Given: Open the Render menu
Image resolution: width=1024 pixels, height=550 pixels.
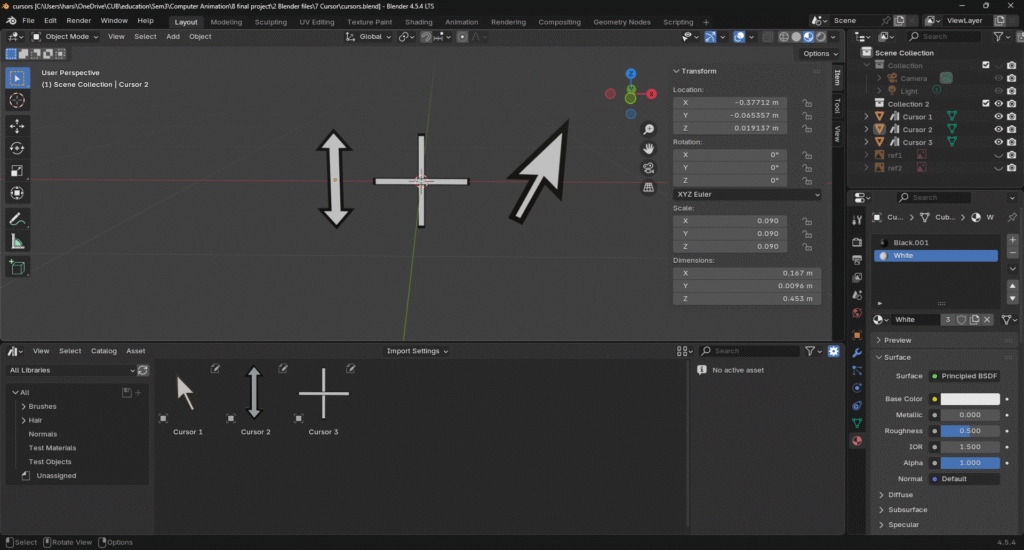Looking at the screenshot, I should [x=79, y=21].
